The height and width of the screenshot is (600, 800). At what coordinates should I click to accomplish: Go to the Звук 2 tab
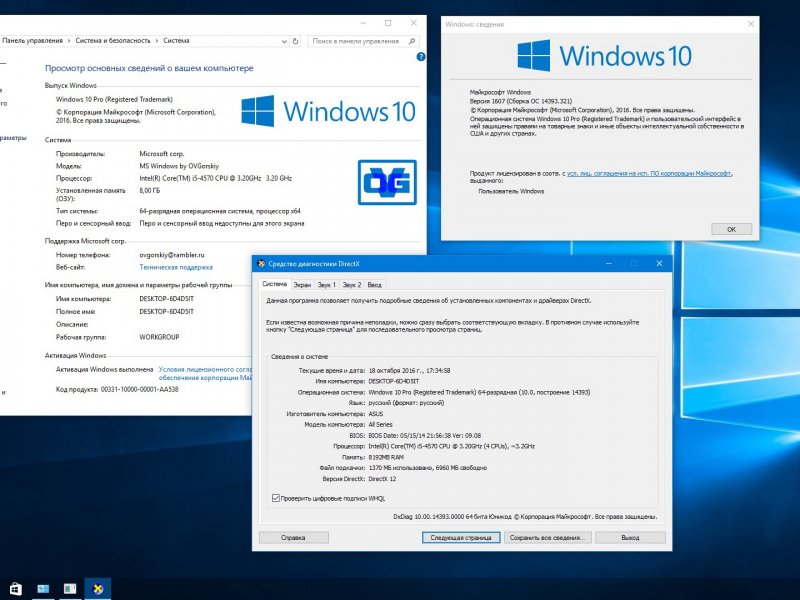[352, 285]
